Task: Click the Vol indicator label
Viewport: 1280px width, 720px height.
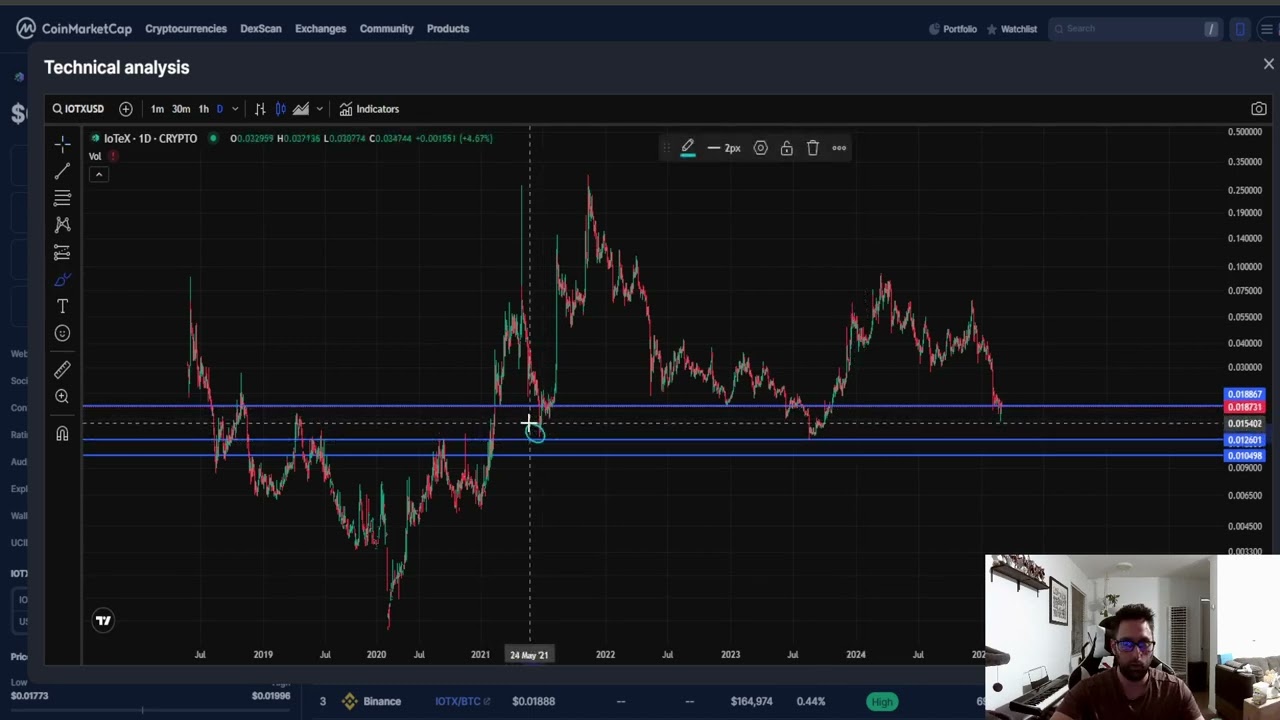Action: click(95, 156)
